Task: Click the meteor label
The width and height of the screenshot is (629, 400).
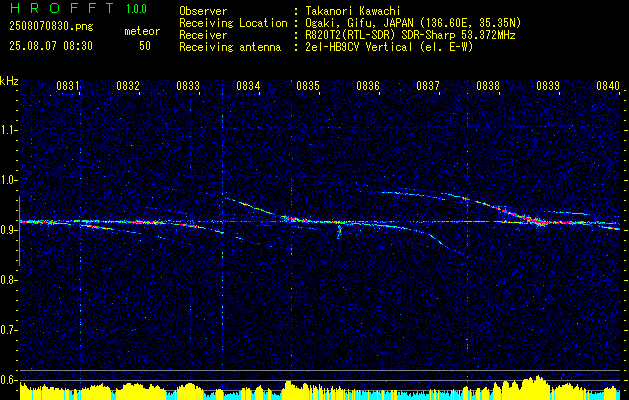Action: point(142,31)
